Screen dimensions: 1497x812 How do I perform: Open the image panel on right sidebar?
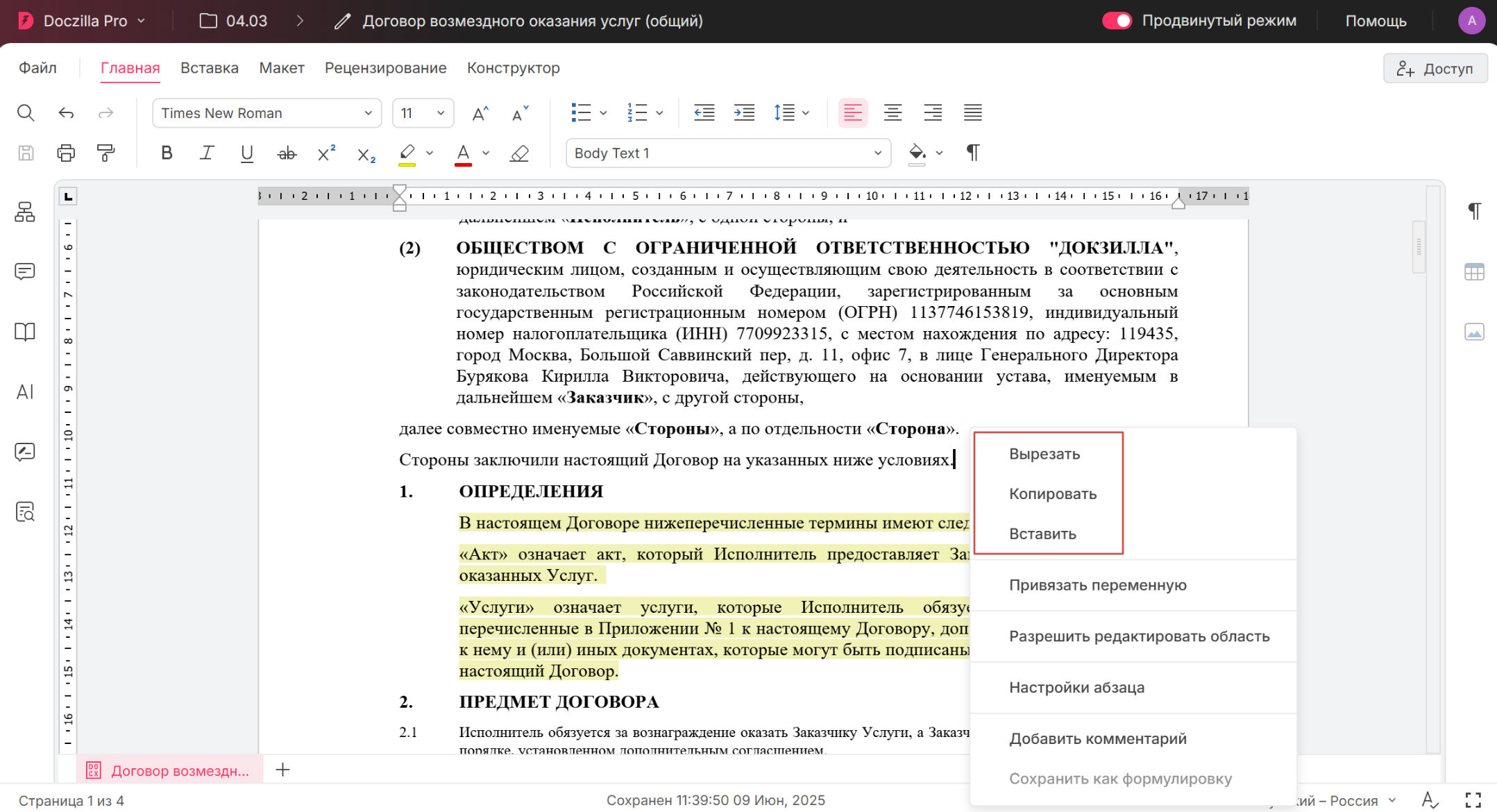(1474, 332)
